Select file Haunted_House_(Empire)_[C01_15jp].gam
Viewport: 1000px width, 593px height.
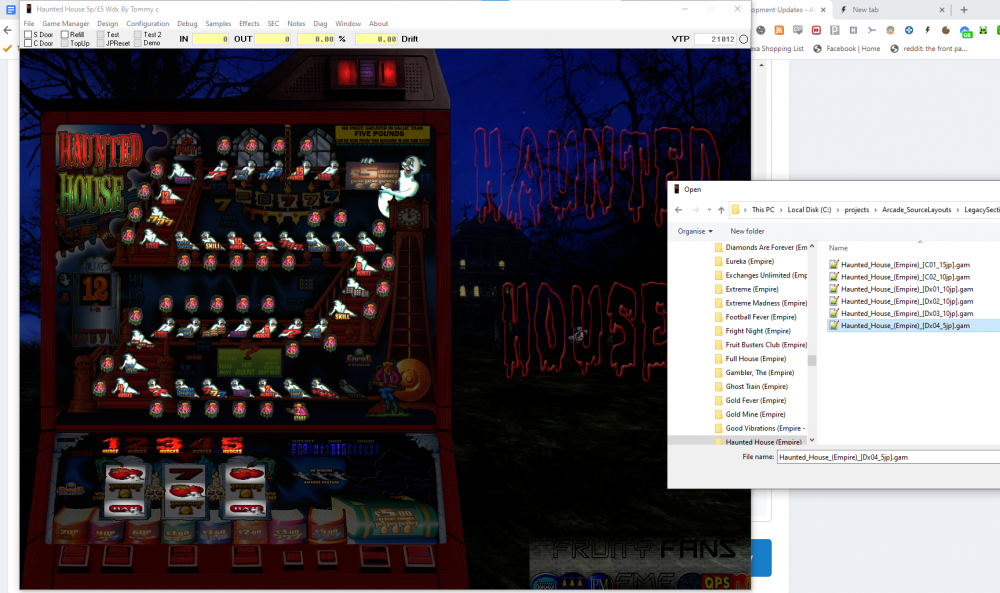pos(899,265)
